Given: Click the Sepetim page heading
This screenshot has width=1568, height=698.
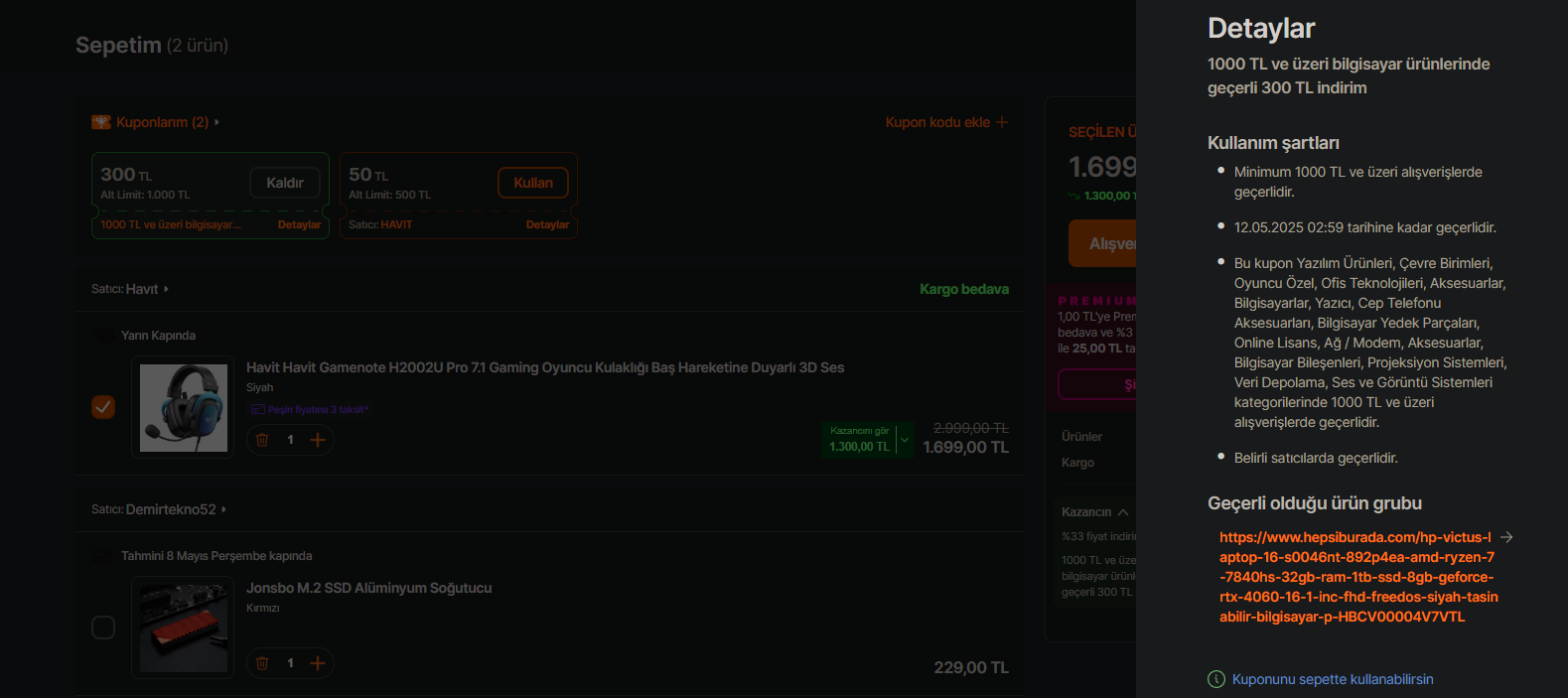Looking at the screenshot, I should click(118, 46).
